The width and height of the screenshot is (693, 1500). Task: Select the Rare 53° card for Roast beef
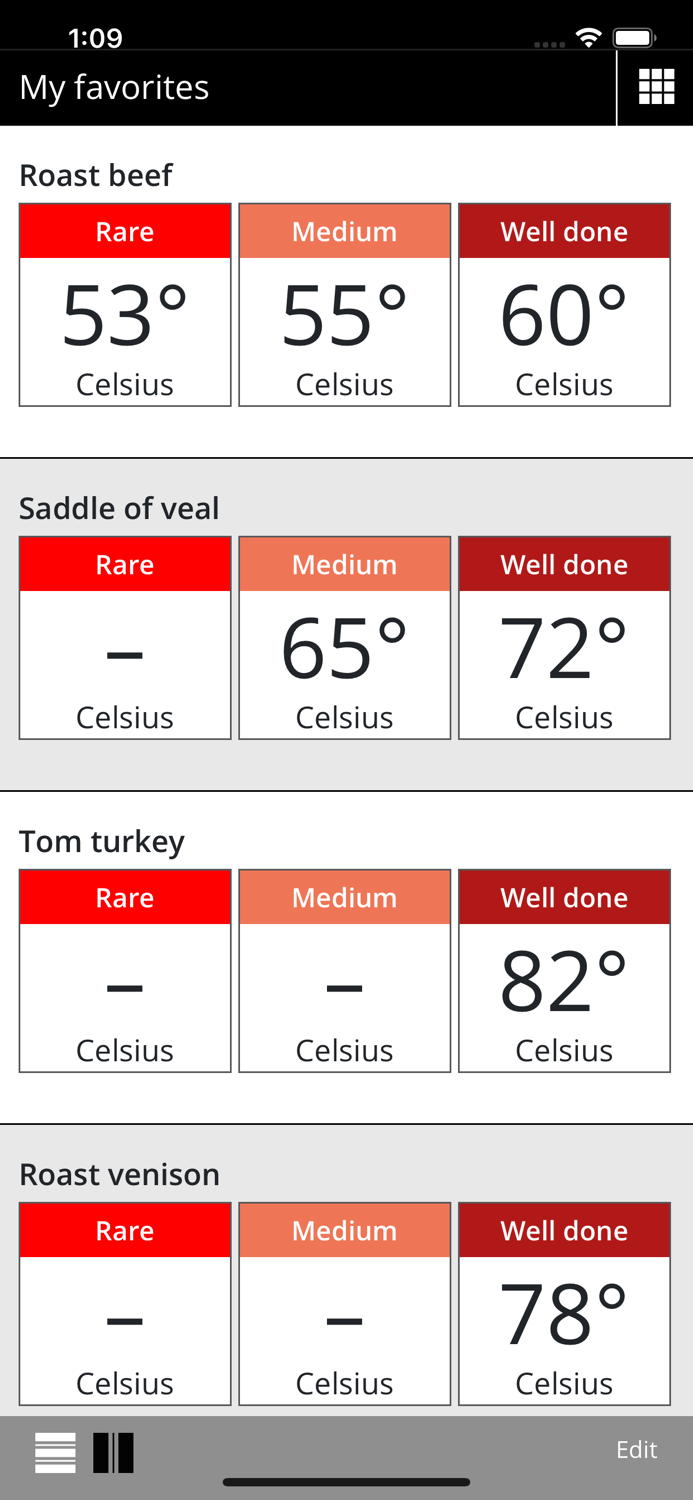click(124, 304)
